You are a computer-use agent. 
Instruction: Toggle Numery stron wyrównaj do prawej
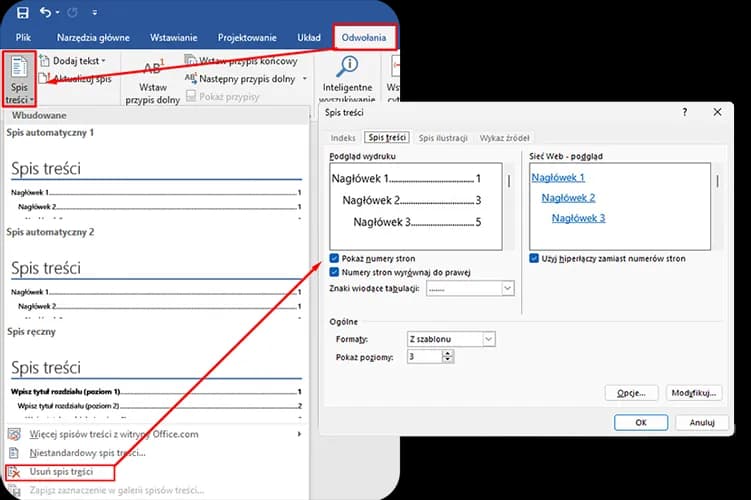pos(334,272)
